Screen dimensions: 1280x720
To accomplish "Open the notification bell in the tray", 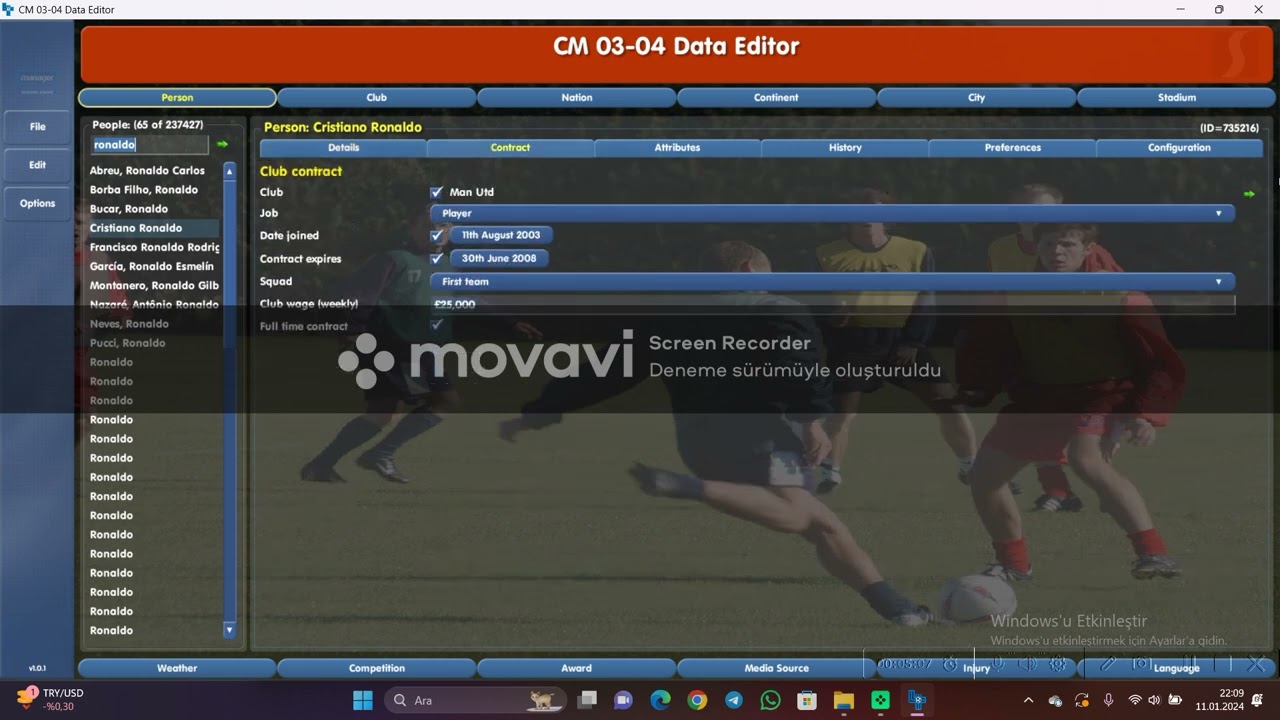I will 1257,700.
